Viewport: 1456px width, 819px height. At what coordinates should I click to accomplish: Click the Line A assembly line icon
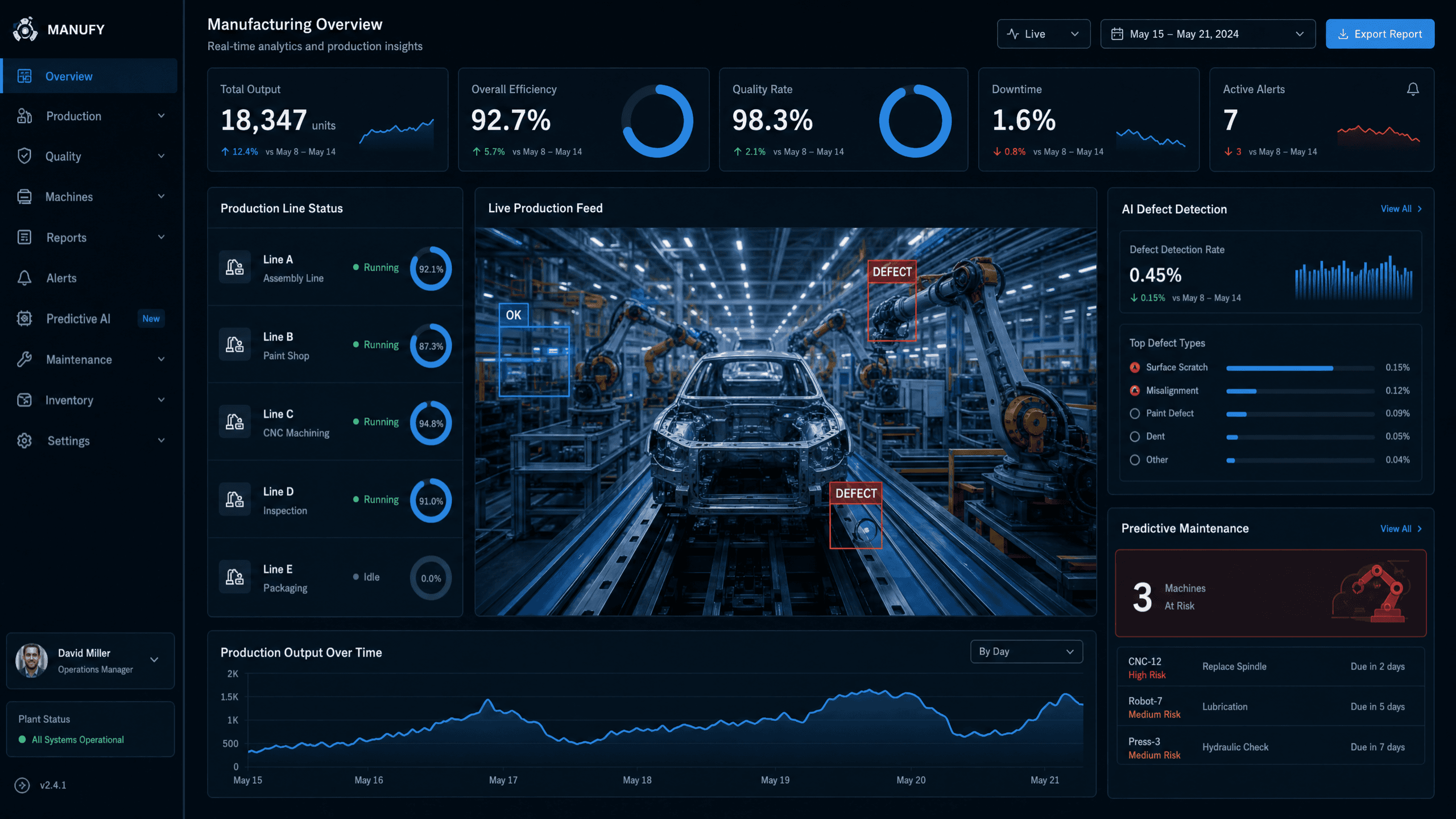[235, 267]
